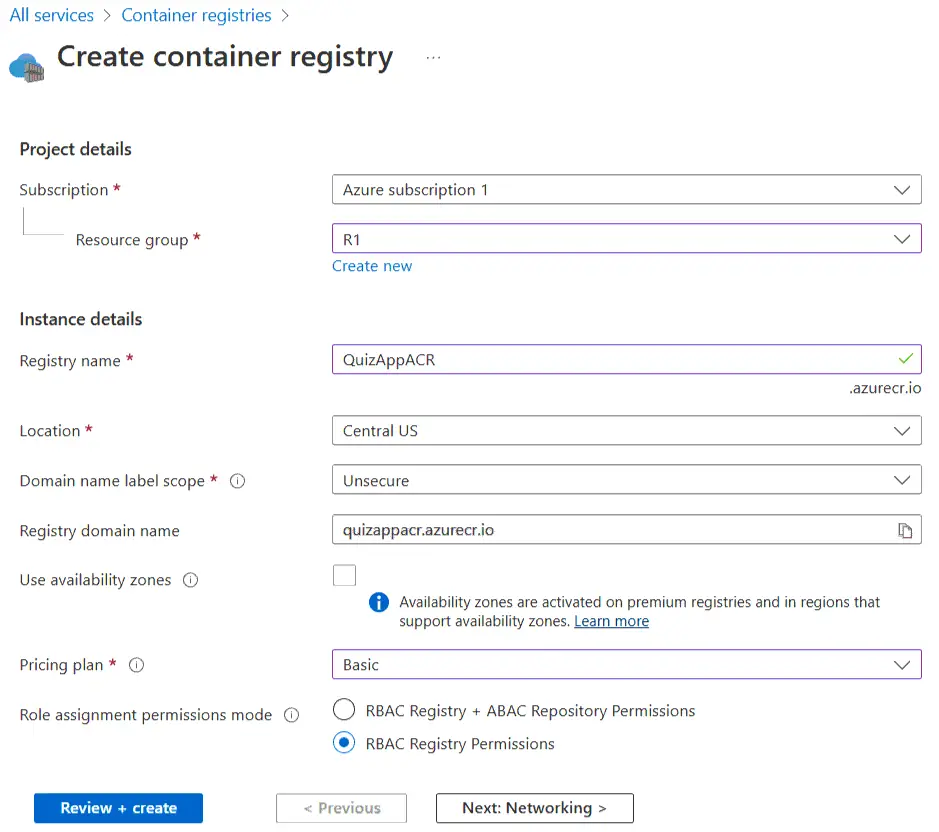Select RBAC Registry Permissions option

point(344,742)
